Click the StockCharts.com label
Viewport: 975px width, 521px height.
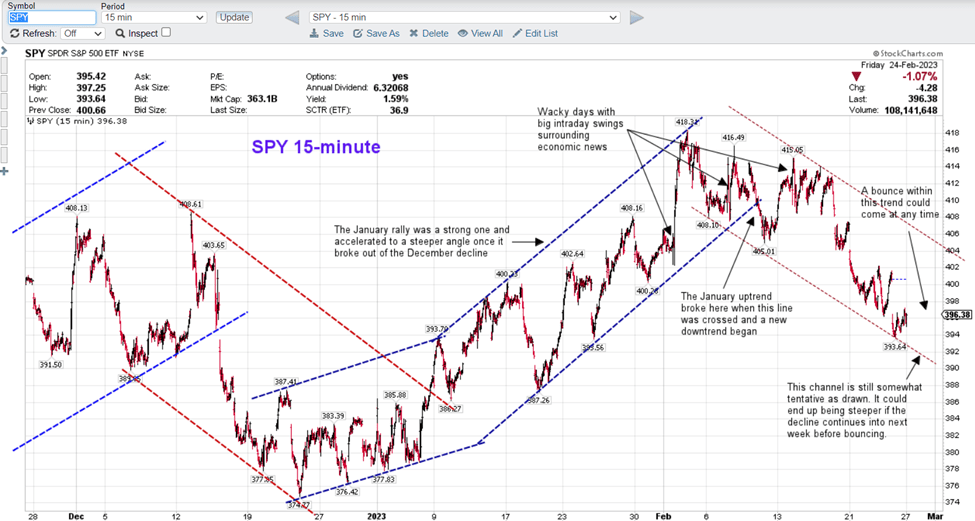[908, 53]
